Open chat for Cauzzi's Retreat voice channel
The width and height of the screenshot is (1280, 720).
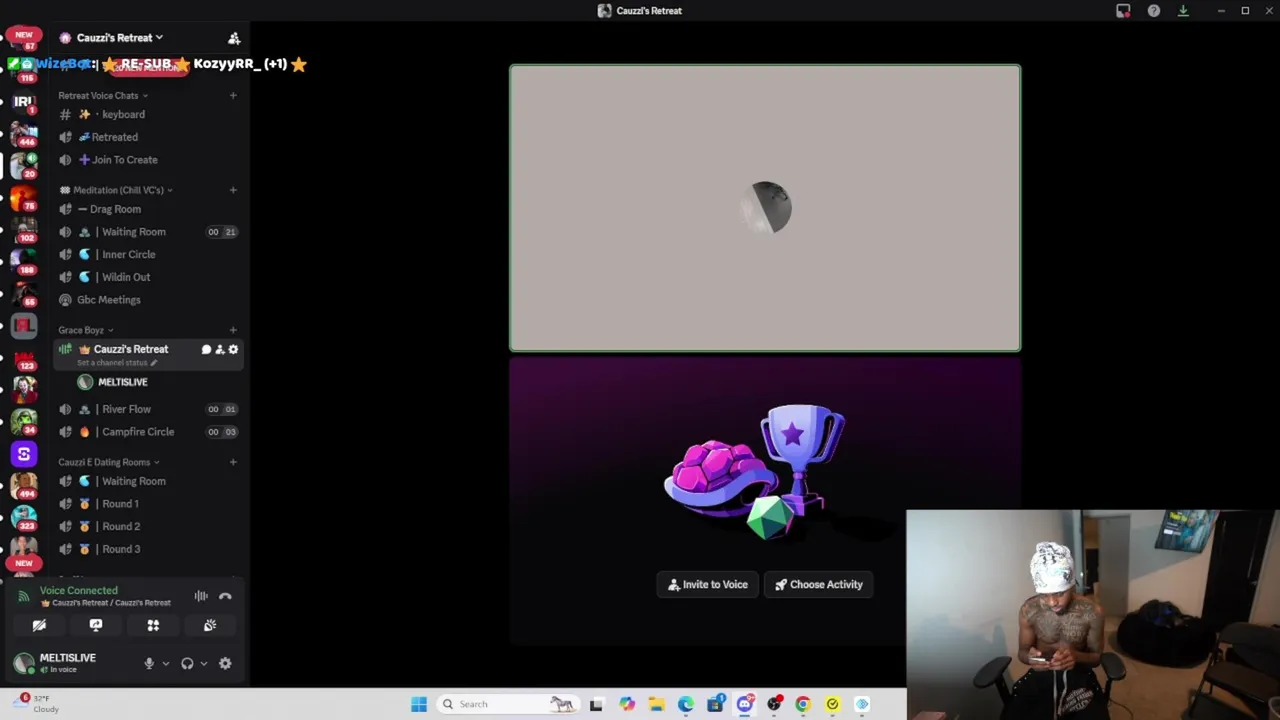coord(206,349)
